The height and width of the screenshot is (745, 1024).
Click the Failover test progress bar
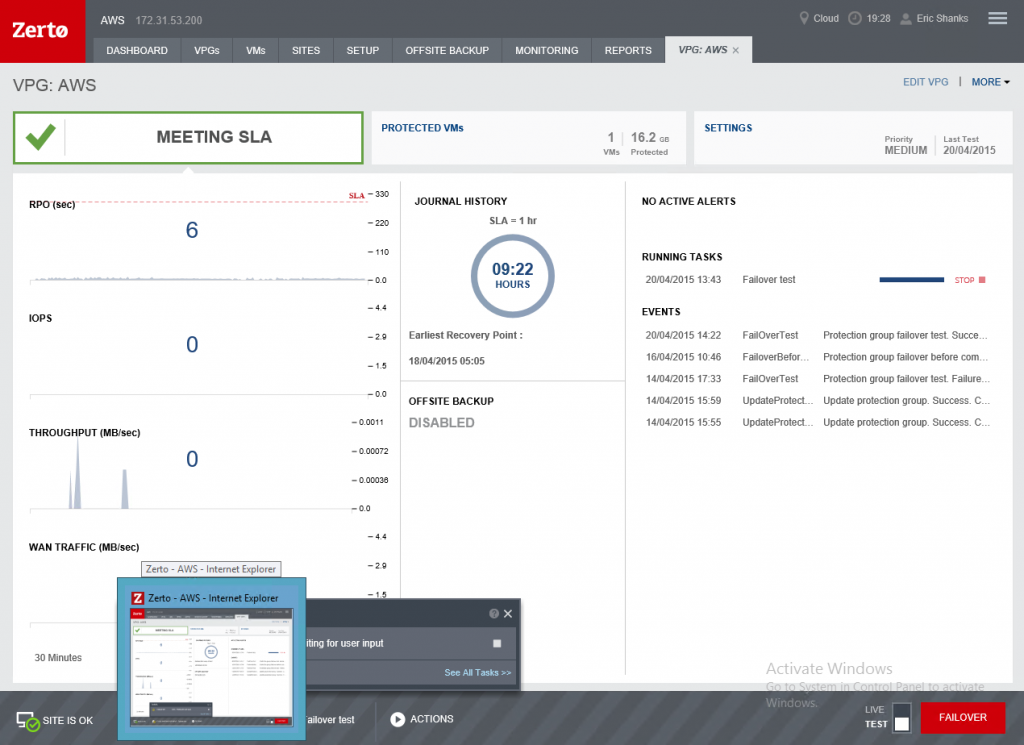click(x=912, y=280)
